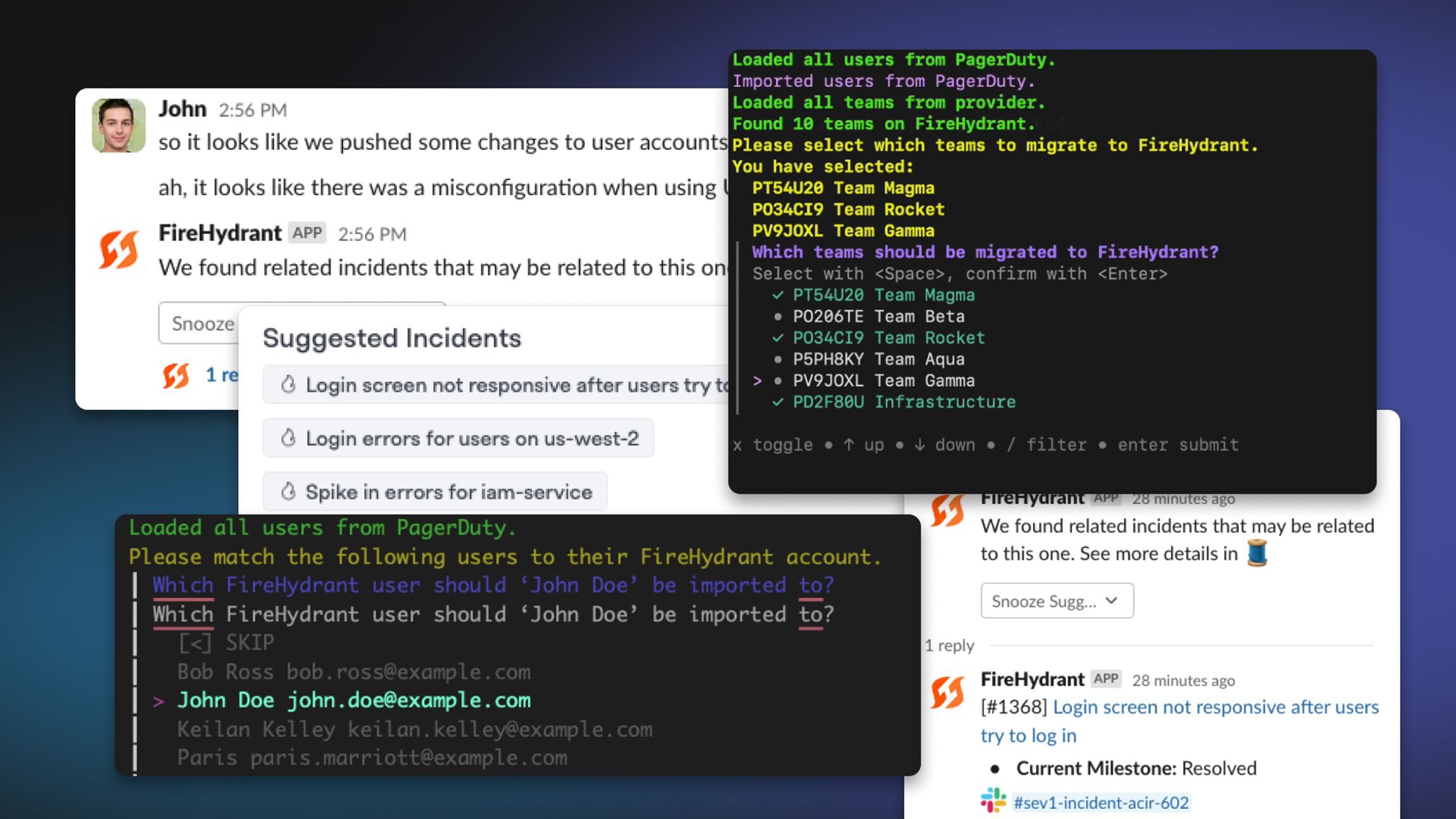Click FireHydrant avatar beside the #1368 reply
Image resolution: width=1456 pixels, height=819 pixels.
point(947,692)
